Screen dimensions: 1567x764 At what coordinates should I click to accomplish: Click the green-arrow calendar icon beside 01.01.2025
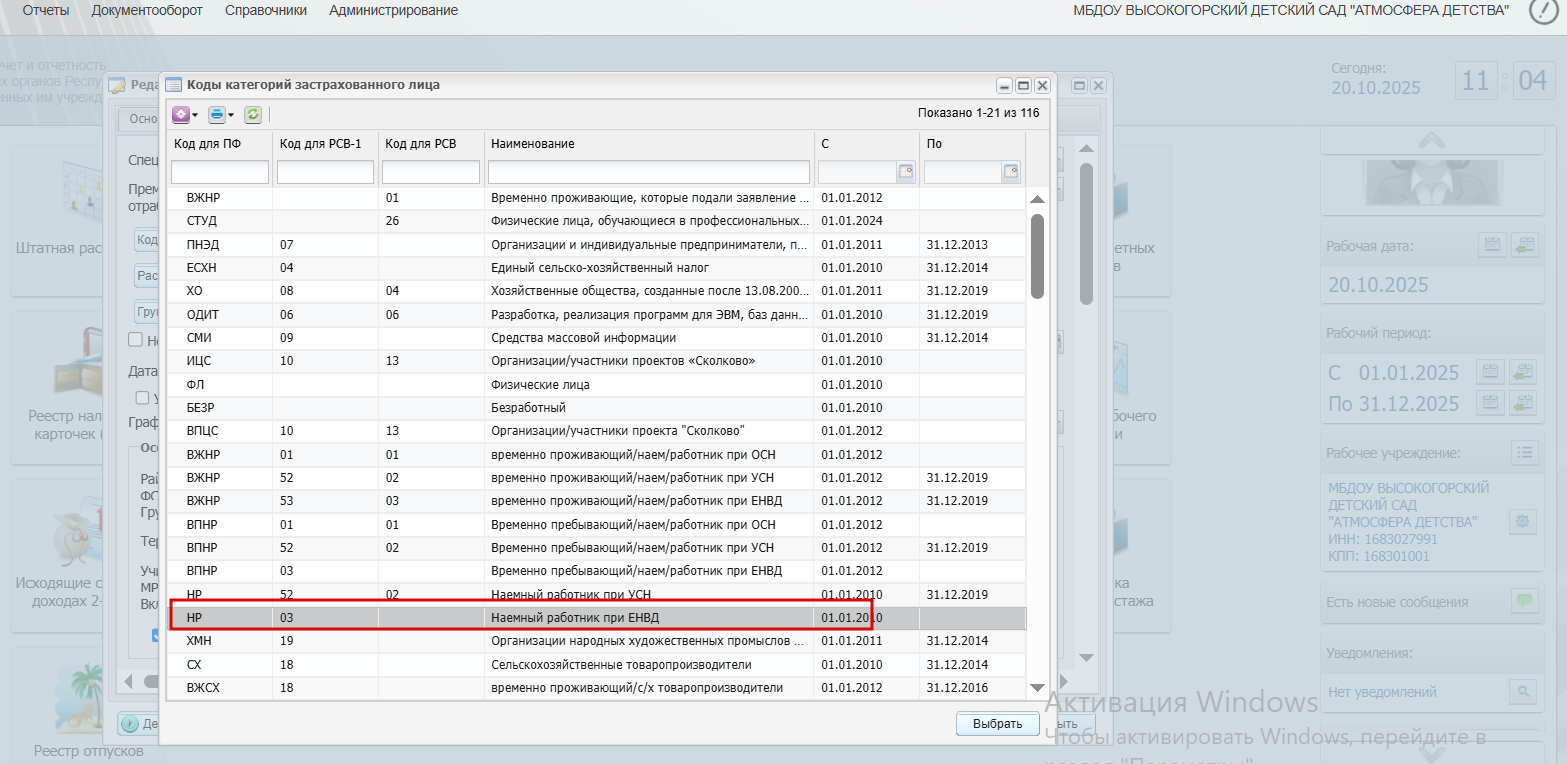coord(1524,371)
